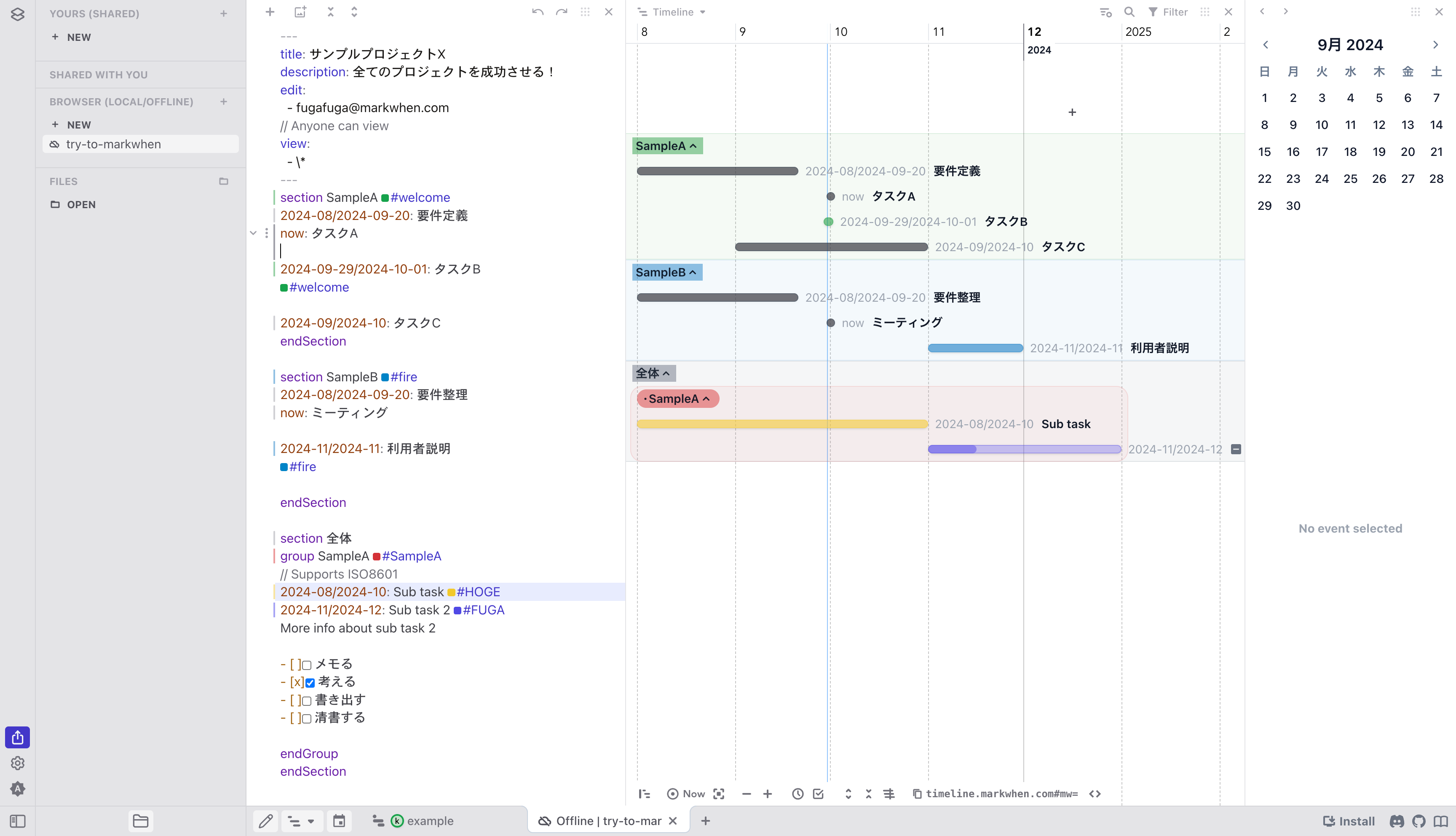
Task: Open the share panel via purple share icon
Action: tap(17, 738)
